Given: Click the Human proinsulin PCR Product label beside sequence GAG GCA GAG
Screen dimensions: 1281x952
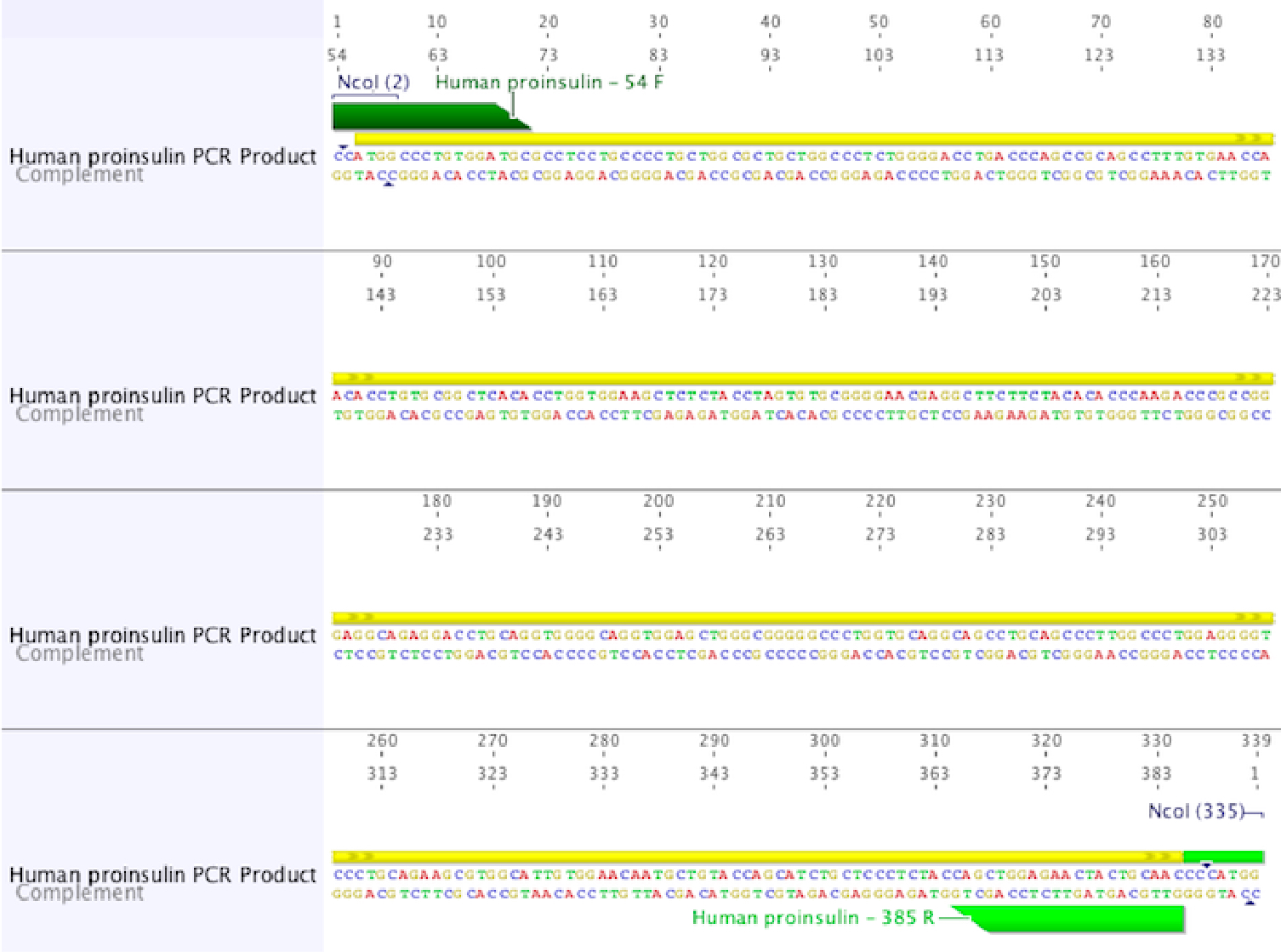Looking at the screenshot, I should [162, 636].
